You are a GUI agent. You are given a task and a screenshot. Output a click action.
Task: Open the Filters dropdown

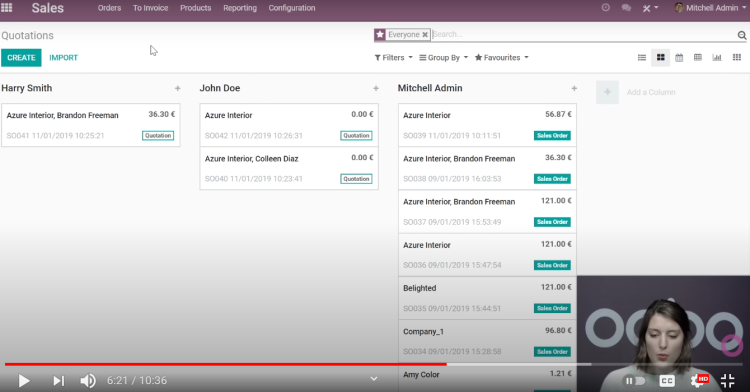(x=393, y=57)
